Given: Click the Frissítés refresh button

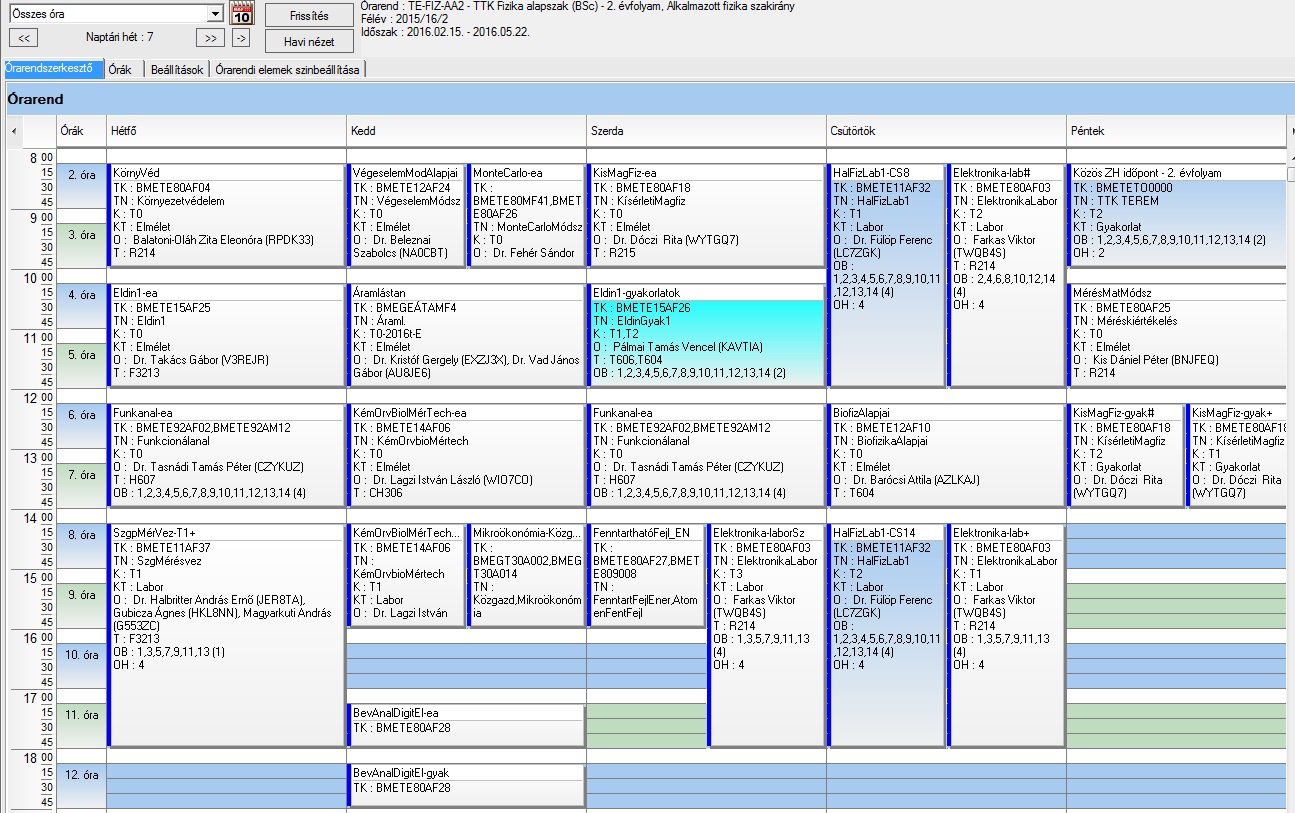Looking at the screenshot, I should (309, 16).
